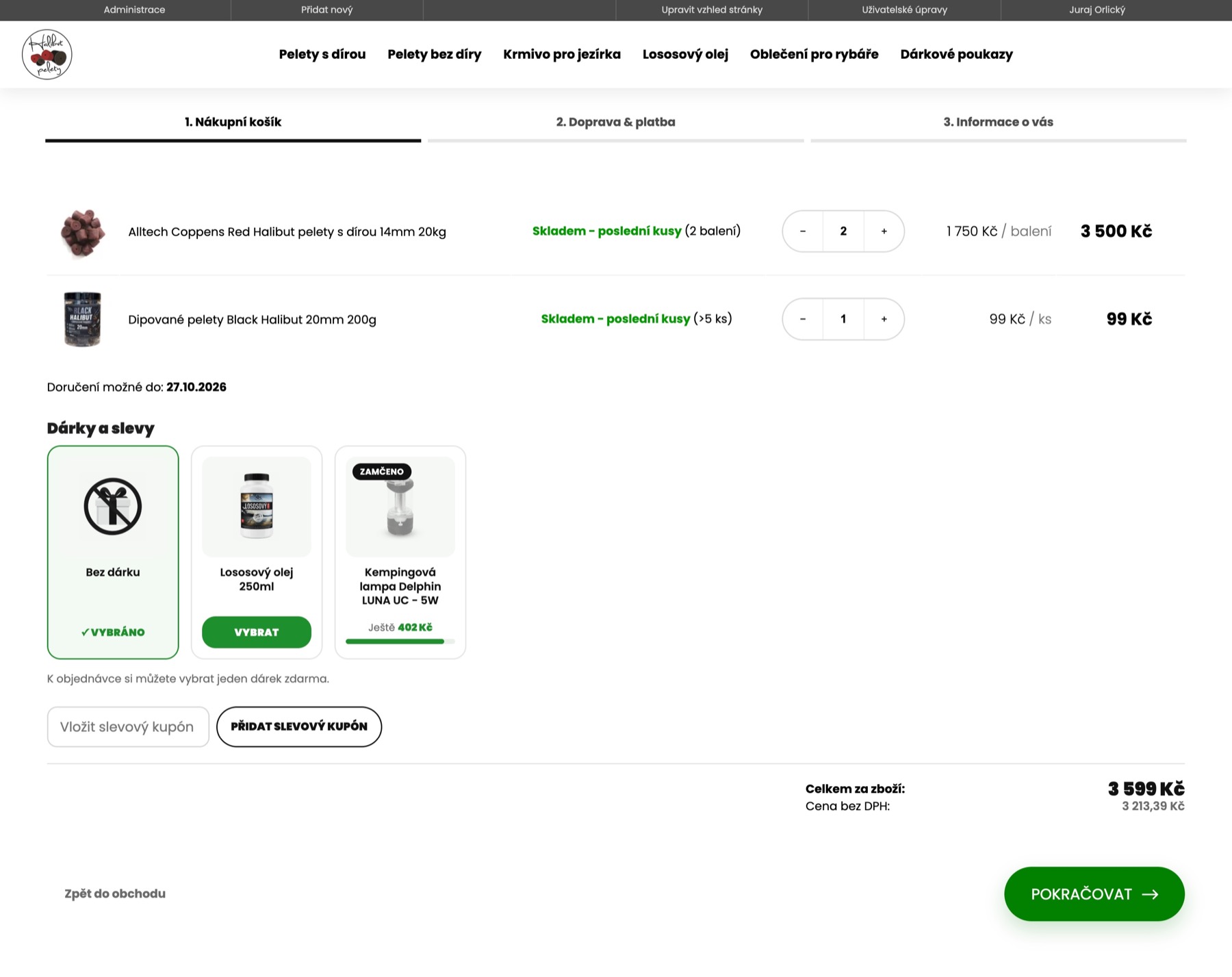Open the 3. Informace o vás step
1232x977 pixels.
(x=998, y=122)
